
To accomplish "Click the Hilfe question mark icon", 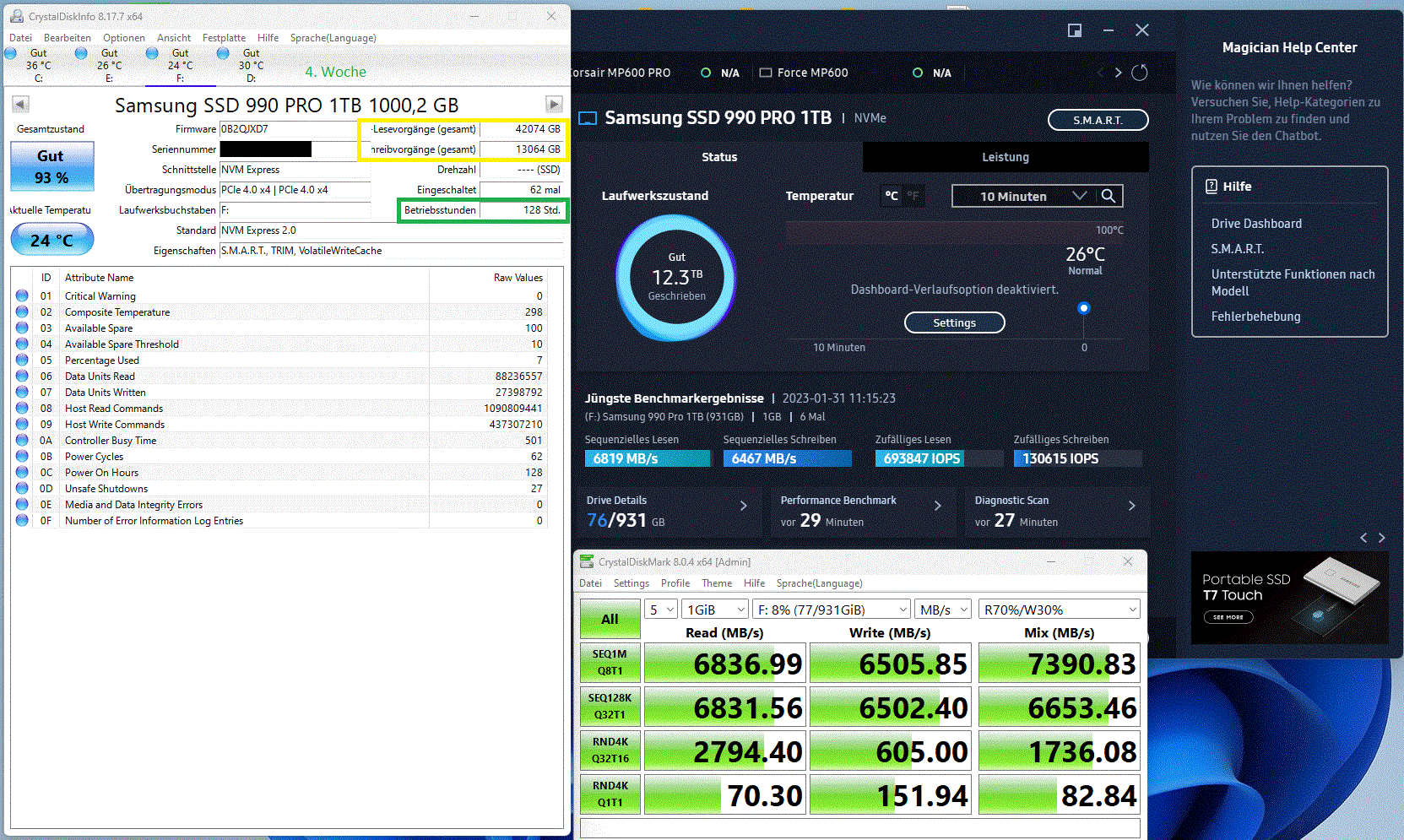I will [1211, 187].
